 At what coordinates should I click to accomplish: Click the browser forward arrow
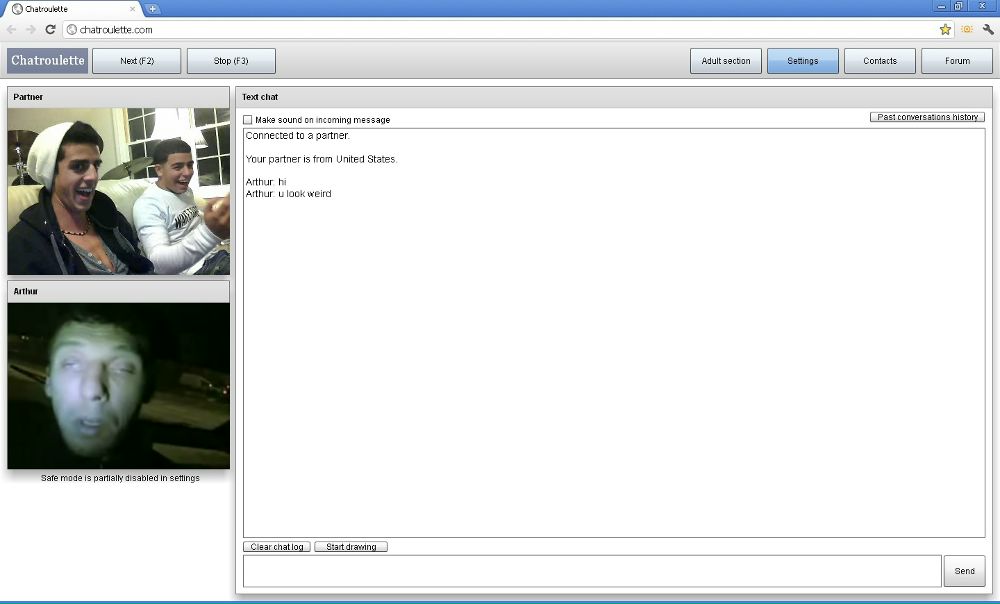pos(31,29)
